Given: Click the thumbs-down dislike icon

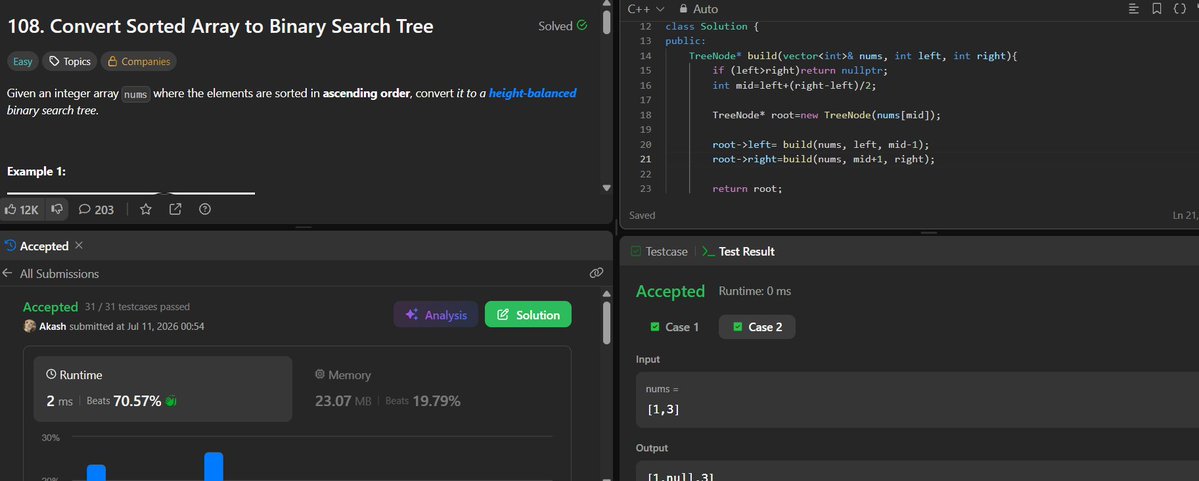Looking at the screenshot, I should pos(57,209).
